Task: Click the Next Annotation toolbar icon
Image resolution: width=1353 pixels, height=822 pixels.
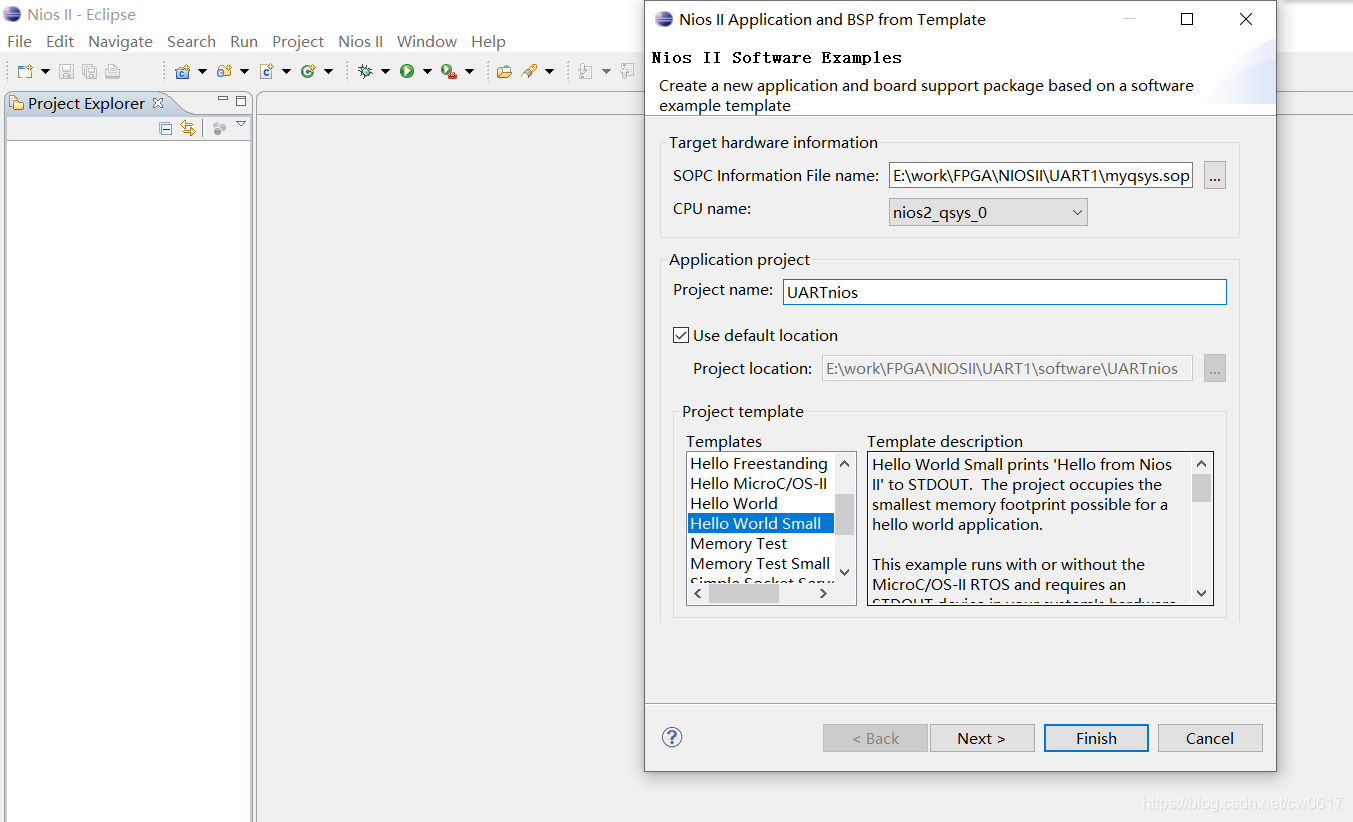Action: (x=585, y=71)
